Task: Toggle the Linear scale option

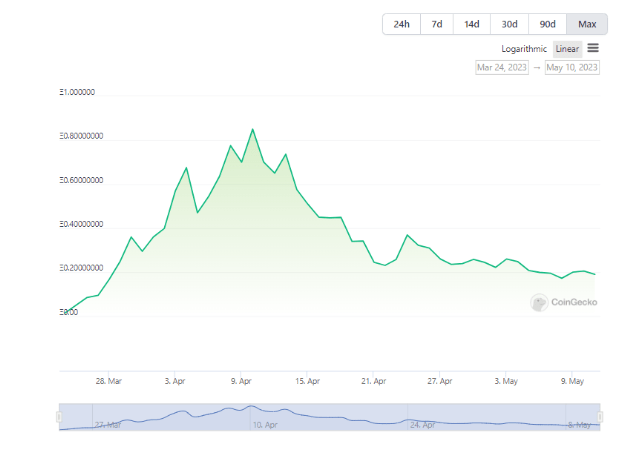Action: [567, 48]
